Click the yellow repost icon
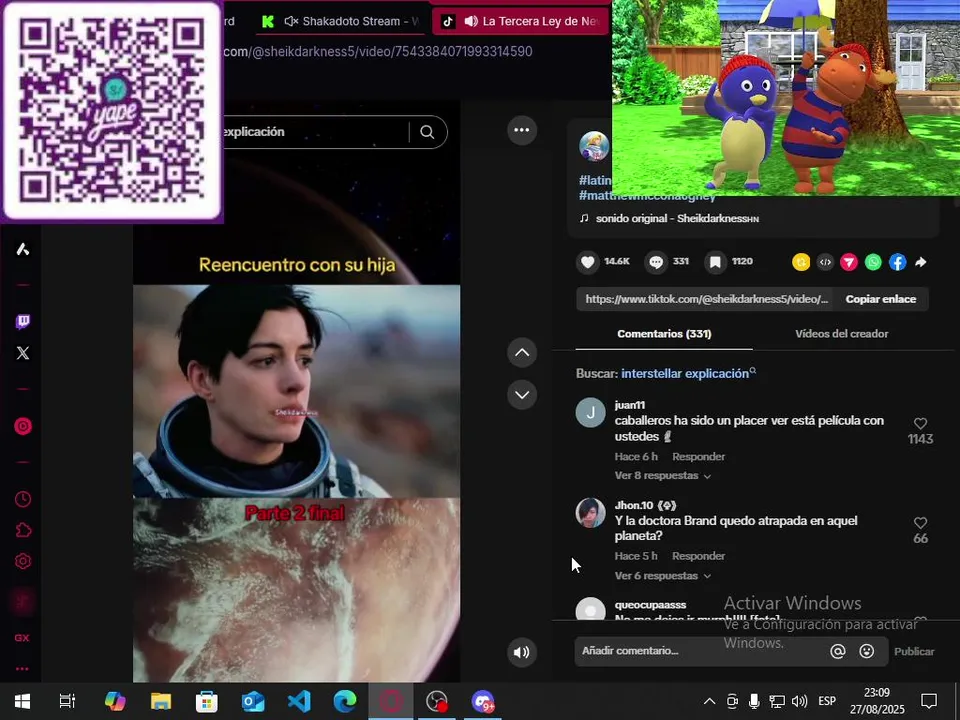 801,262
